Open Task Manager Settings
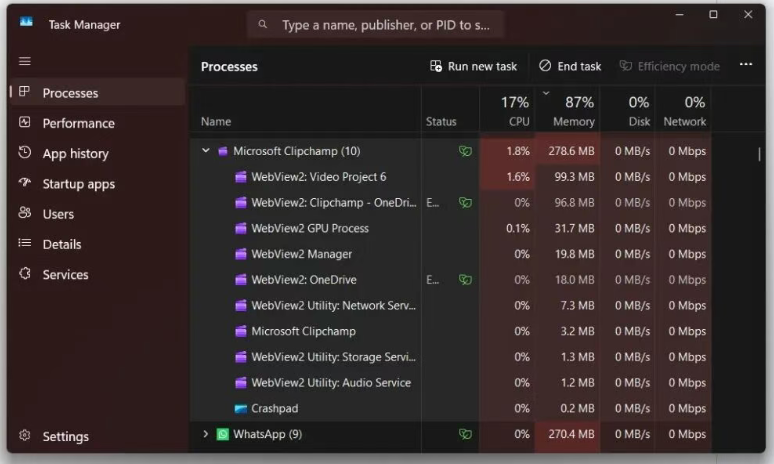The width and height of the screenshot is (774, 464). pyautogui.click(x=98, y=436)
